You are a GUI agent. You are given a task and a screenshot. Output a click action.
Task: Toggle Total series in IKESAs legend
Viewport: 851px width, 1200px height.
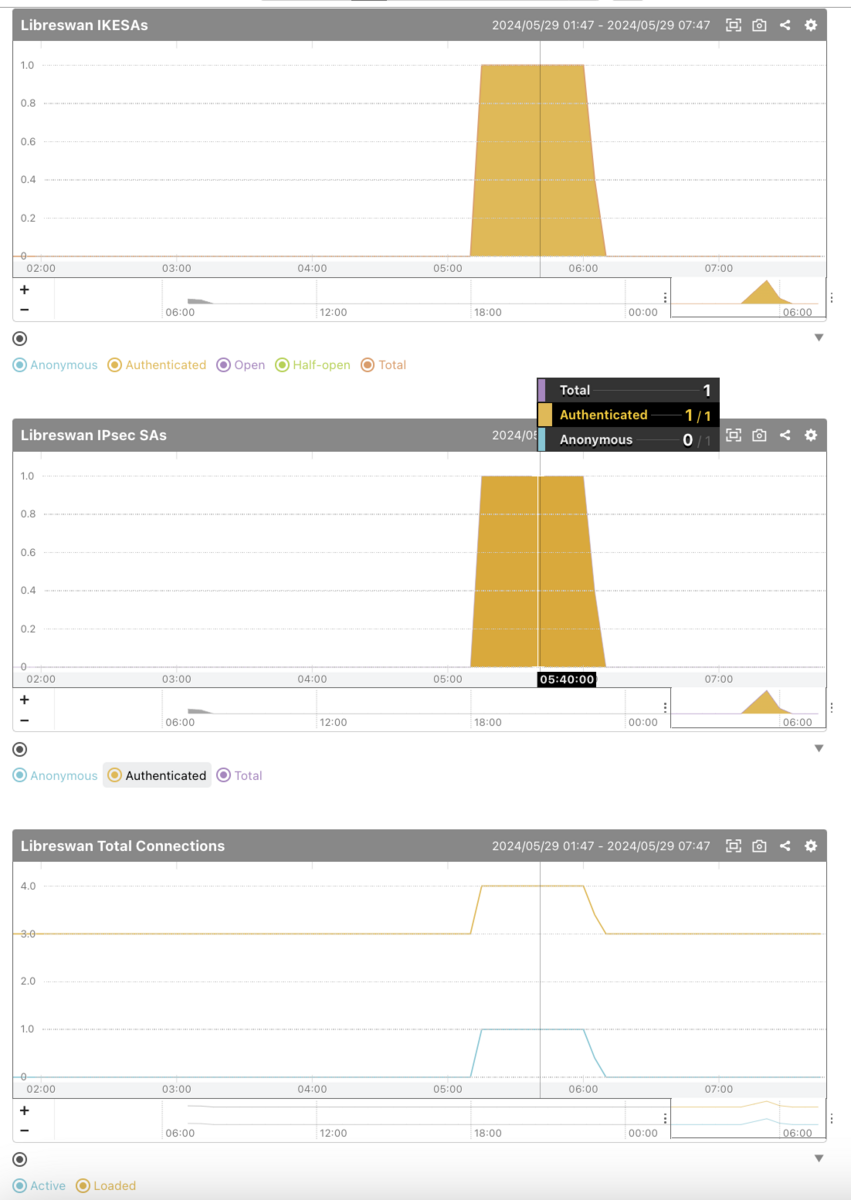tap(384, 365)
